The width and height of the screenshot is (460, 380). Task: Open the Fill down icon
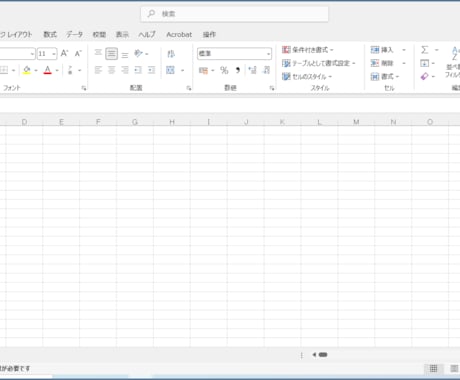pyautogui.click(x=425, y=63)
